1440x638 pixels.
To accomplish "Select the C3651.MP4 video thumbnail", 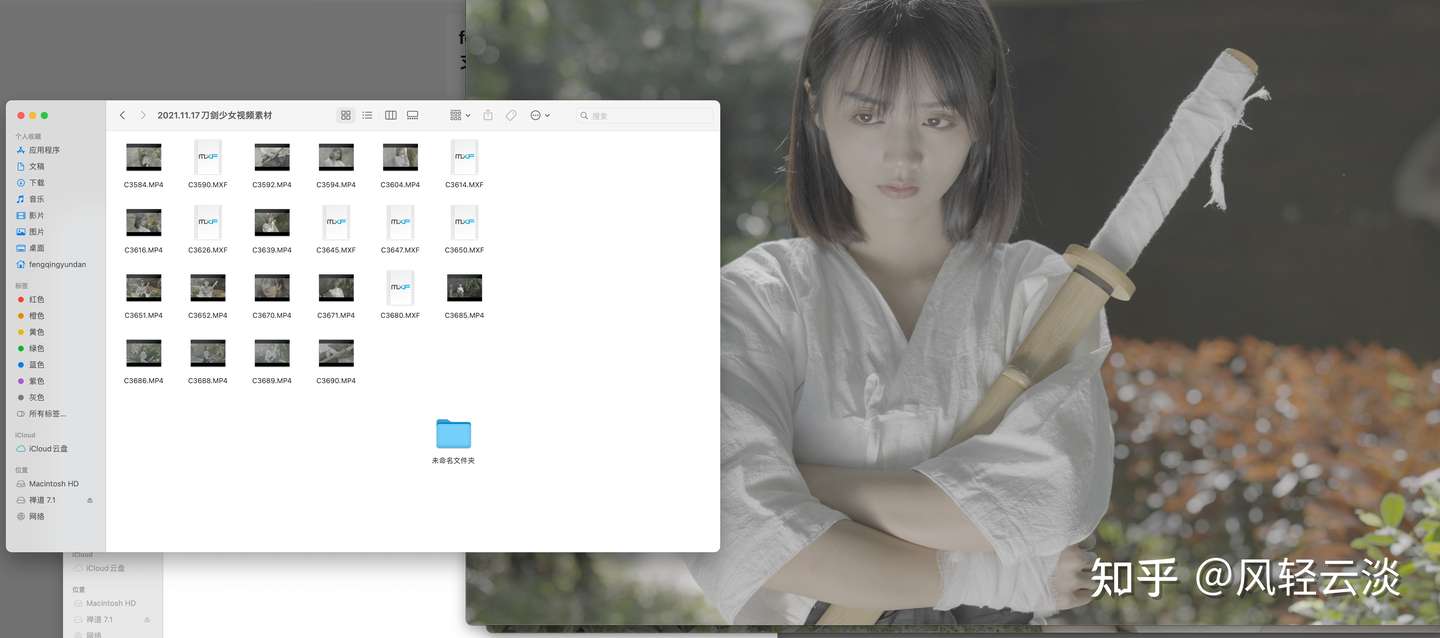I will 144,288.
